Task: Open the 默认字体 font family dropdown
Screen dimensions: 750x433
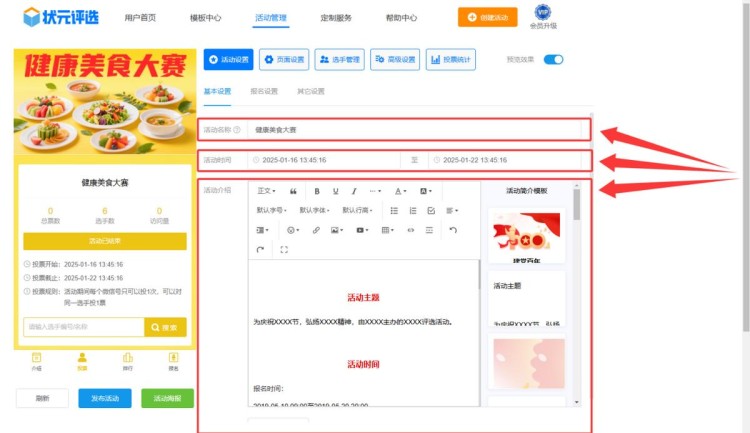Action: click(x=315, y=210)
